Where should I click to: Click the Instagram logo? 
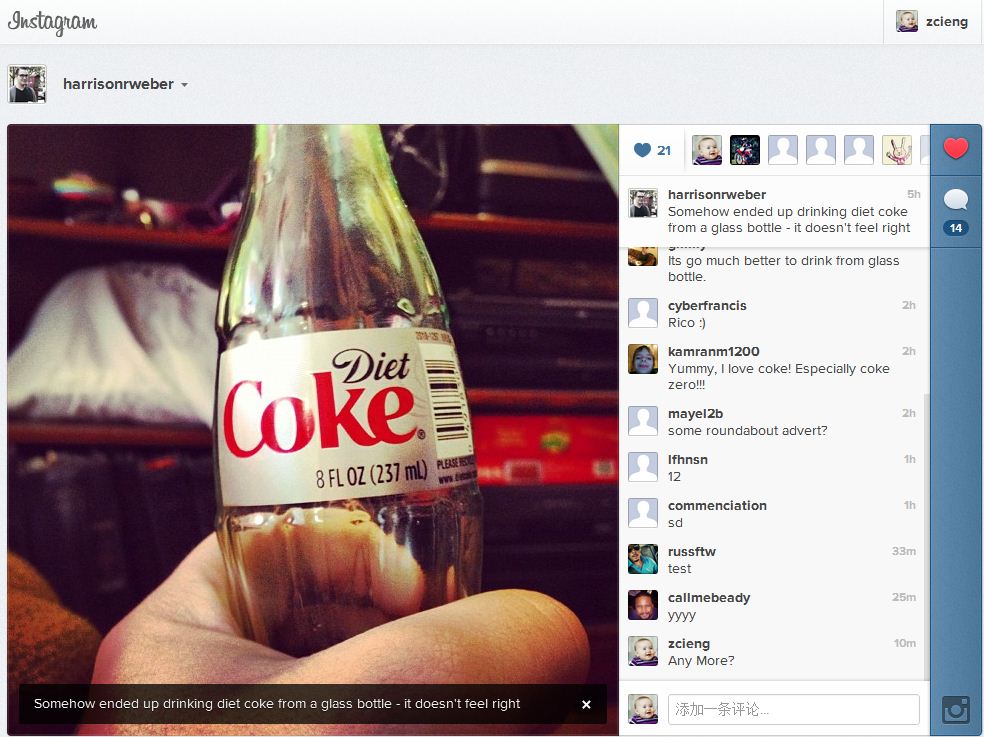52,22
